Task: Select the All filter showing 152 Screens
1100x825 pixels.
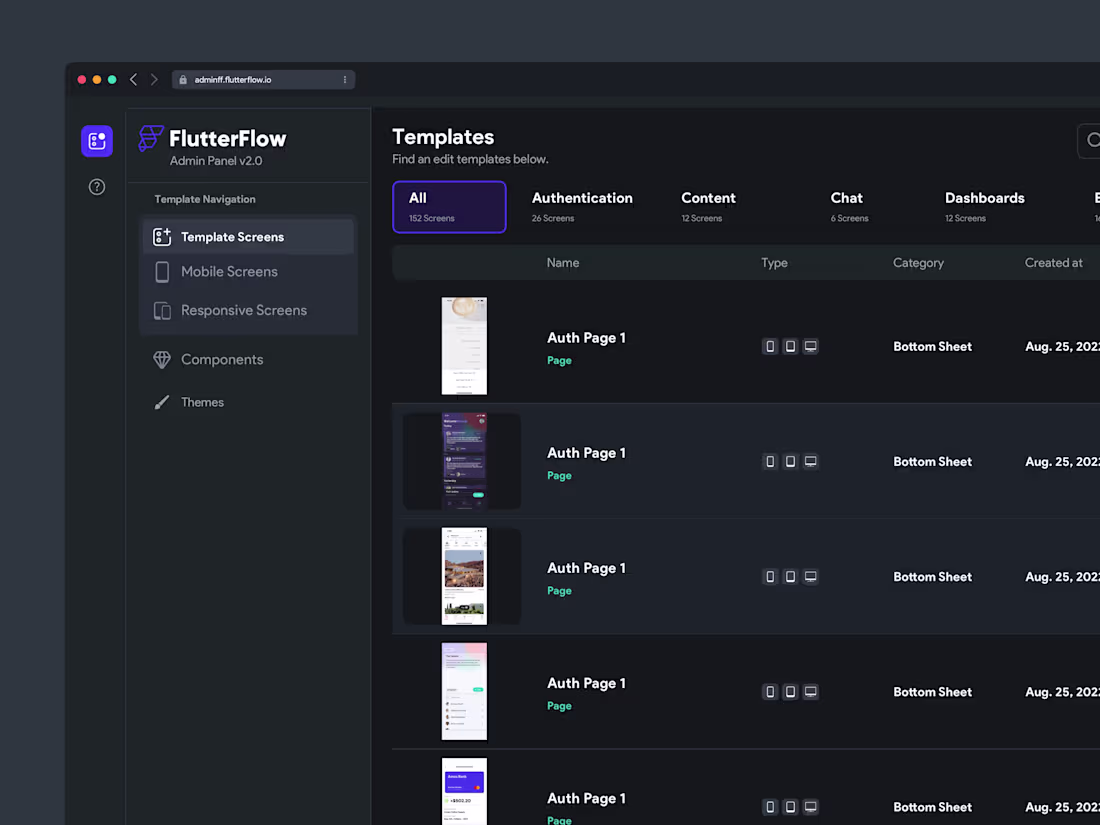Action: click(449, 206)
